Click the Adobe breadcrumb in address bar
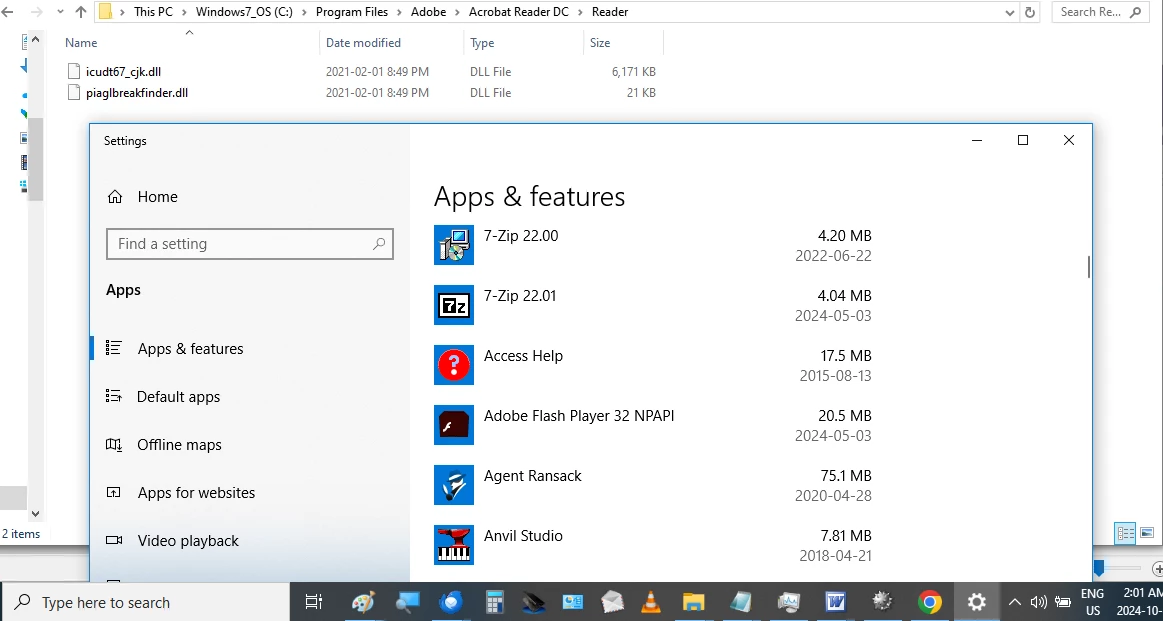This screenshot has width=1163, height=621. click(429, 12)
